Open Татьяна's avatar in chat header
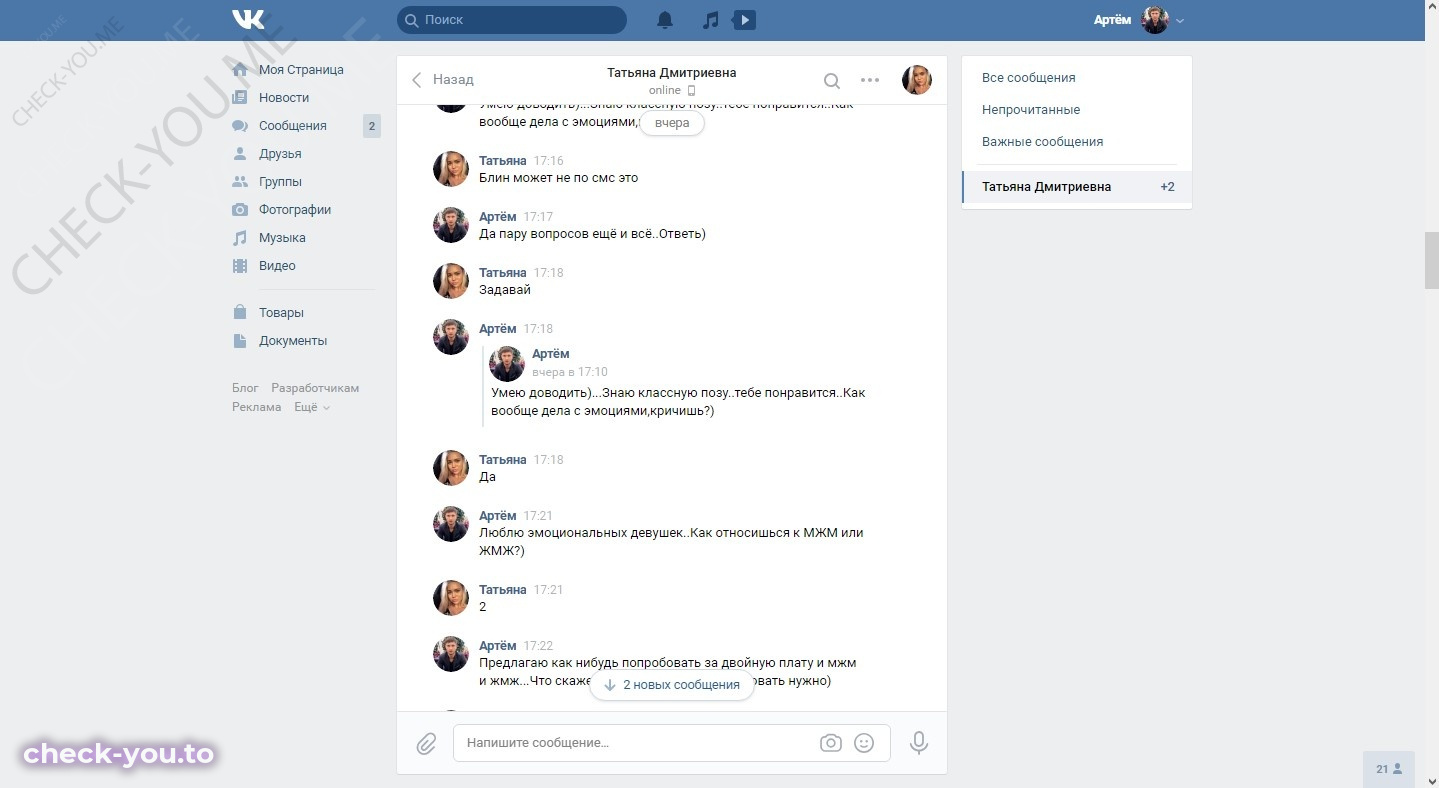 (x=917, y=80)
